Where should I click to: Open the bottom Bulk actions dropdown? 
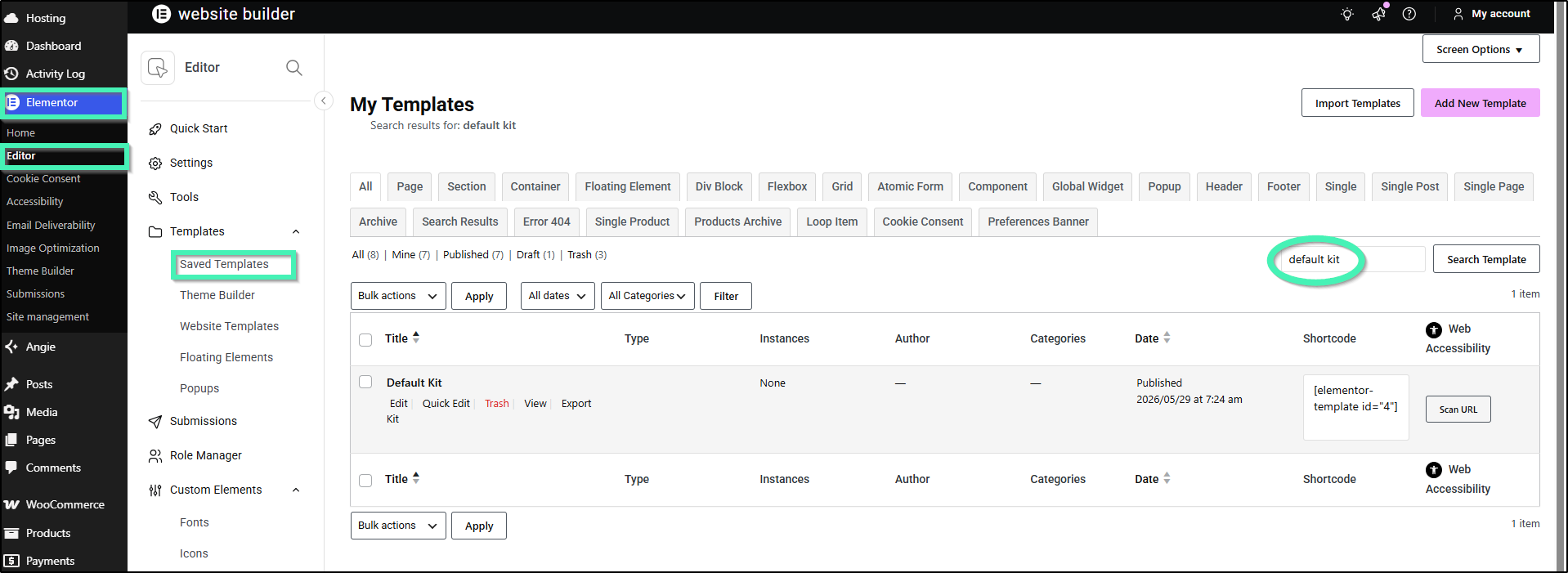tap(398, 526)
